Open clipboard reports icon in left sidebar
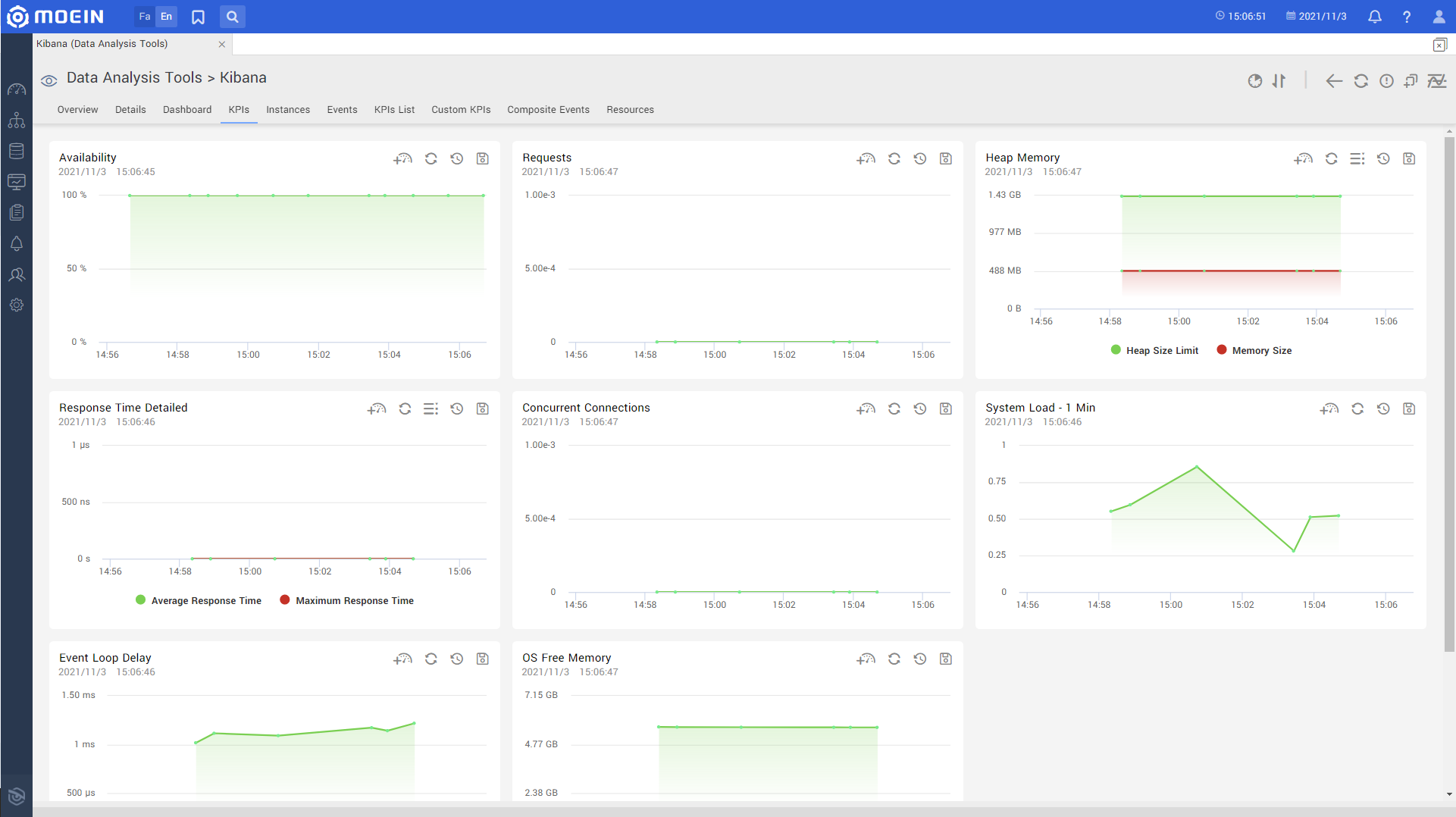The height and width of the screenshot is (817, 1456). tap(17, 212)
